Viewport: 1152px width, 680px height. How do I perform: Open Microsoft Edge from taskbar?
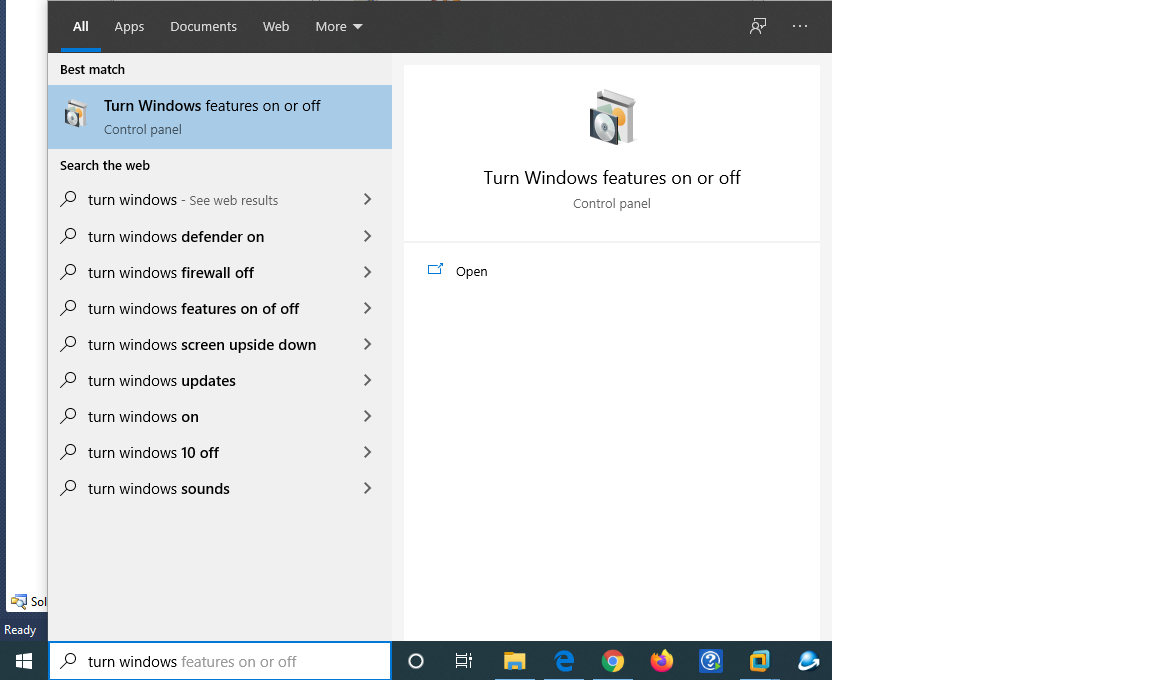click(x=564, y=661)
